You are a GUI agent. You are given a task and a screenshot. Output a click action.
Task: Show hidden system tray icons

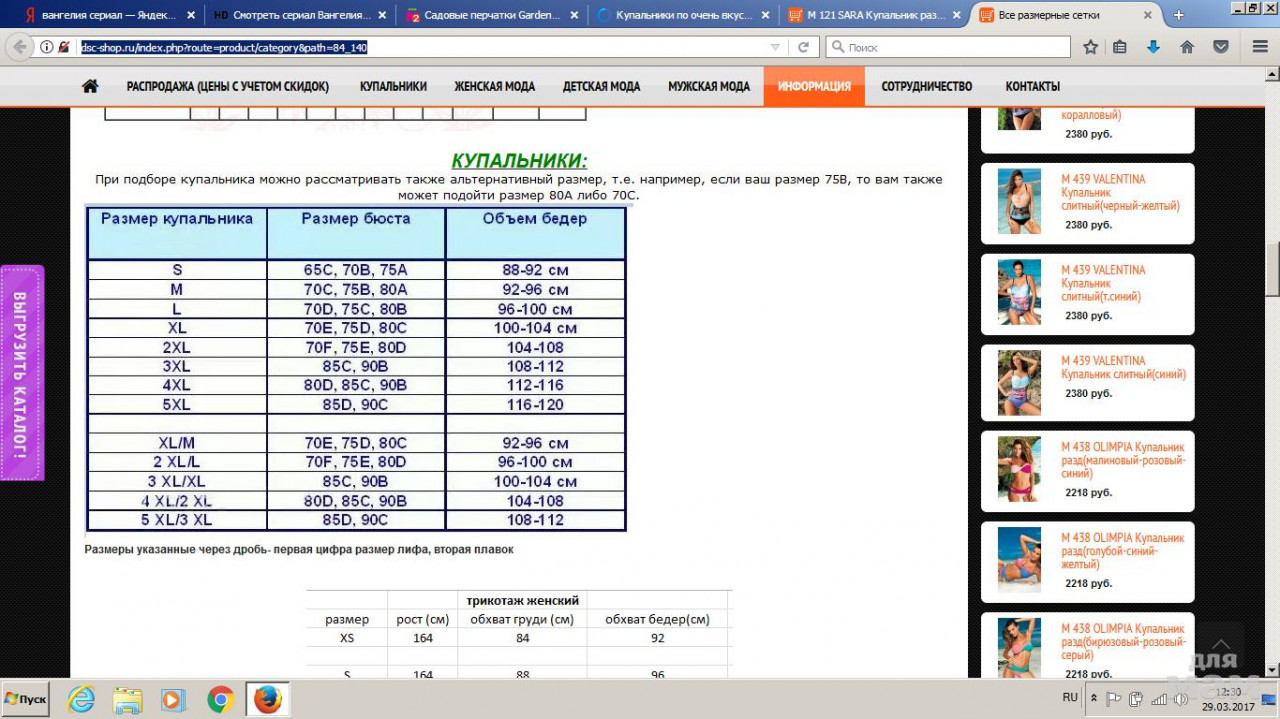[1094, 698]
